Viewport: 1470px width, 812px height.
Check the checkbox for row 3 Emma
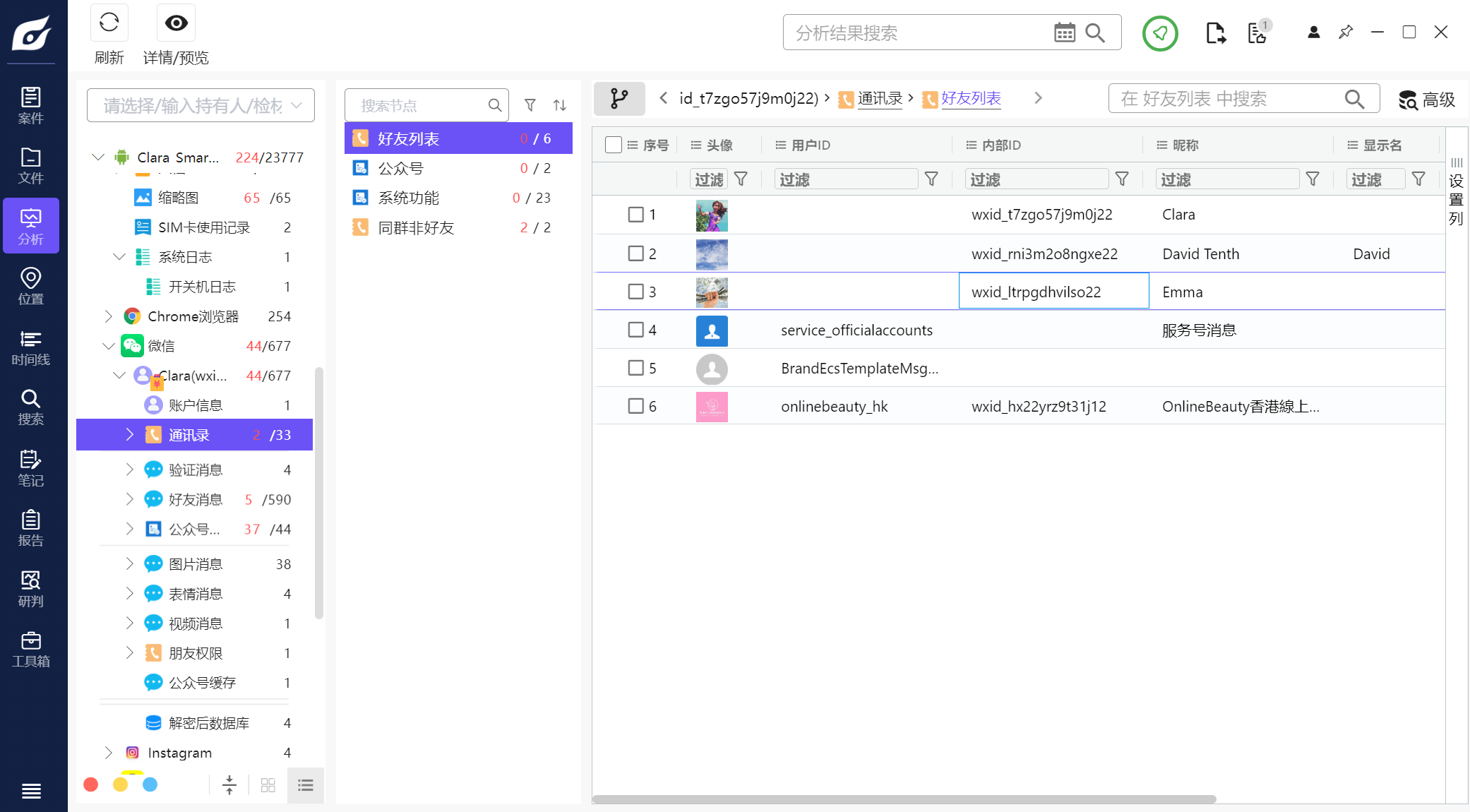click(x=635, y=292)
